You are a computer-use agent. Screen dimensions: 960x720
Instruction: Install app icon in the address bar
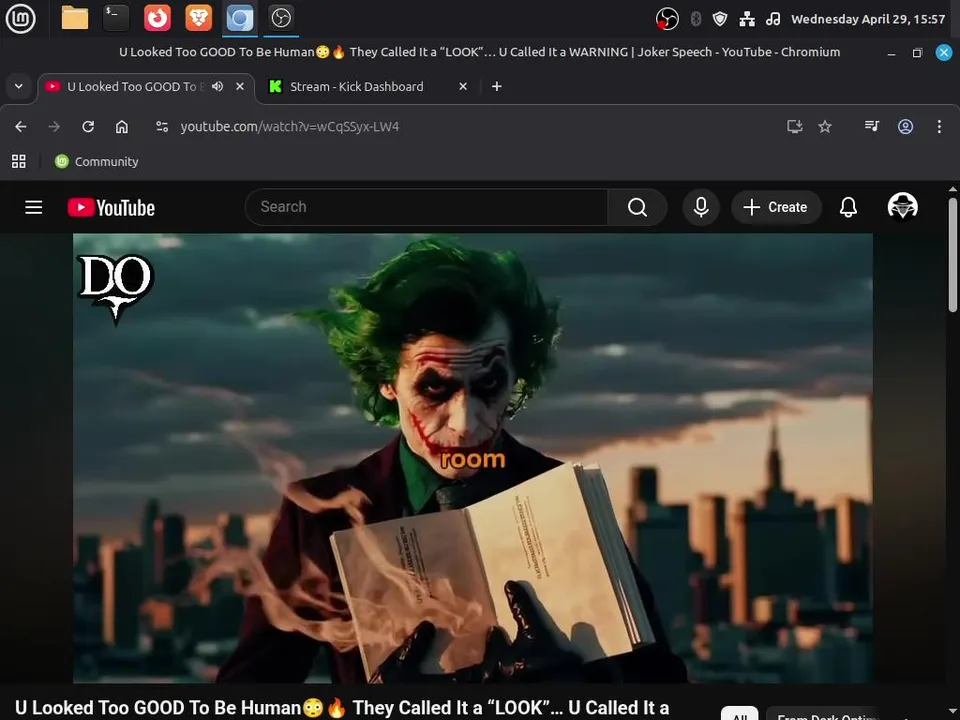click(x=795, y=126)
